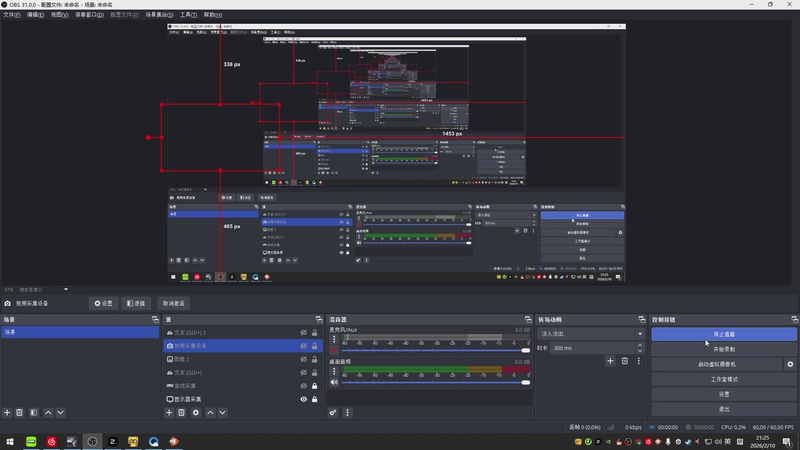Viewport: 800px width, 450px height.
Task: Toggle visibility of 图像 2 source
Action: pyautogui.click(x=304, y=359)
